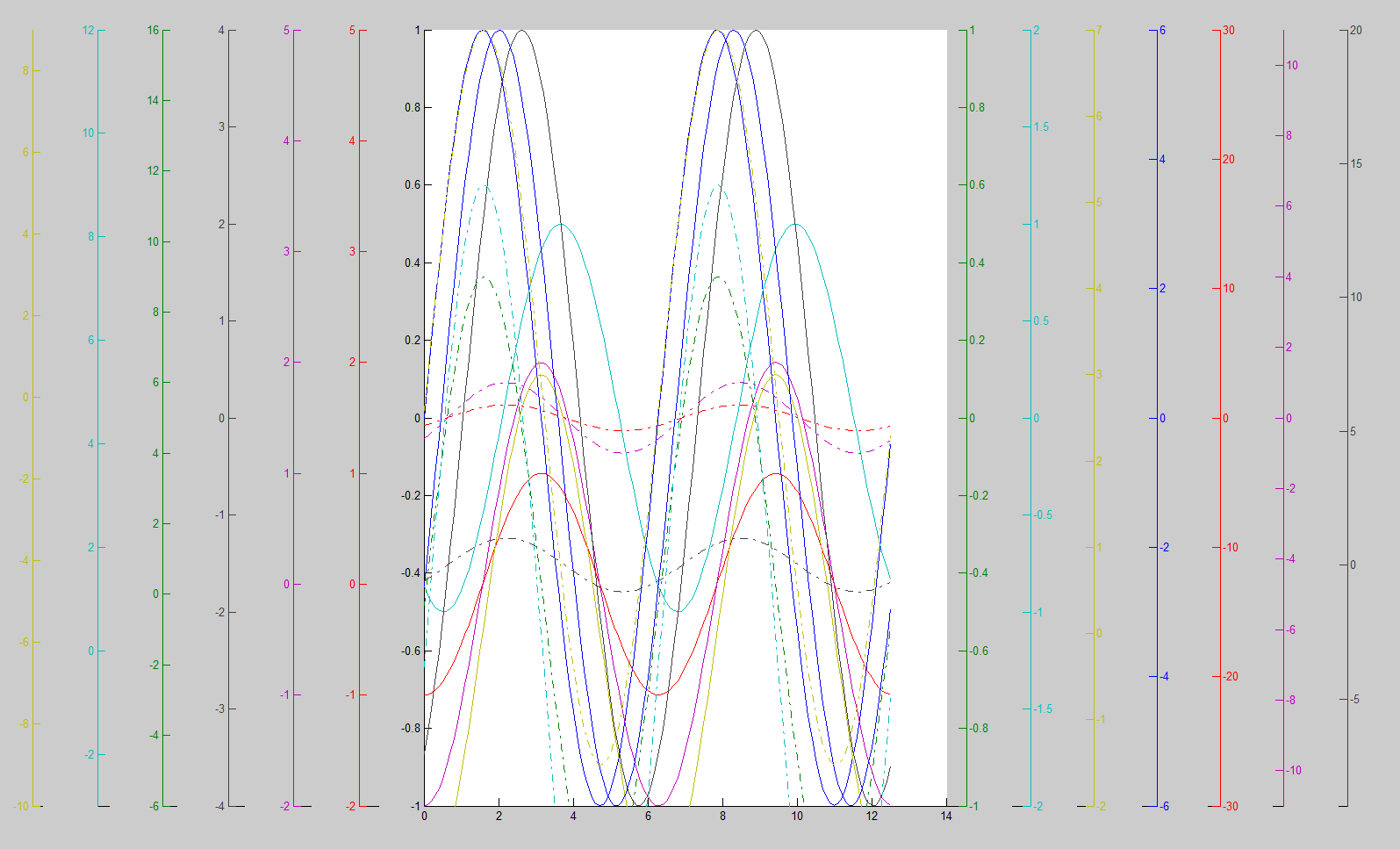
Task: Select tick label 14 on the x-axis
Action: [946, 817]
